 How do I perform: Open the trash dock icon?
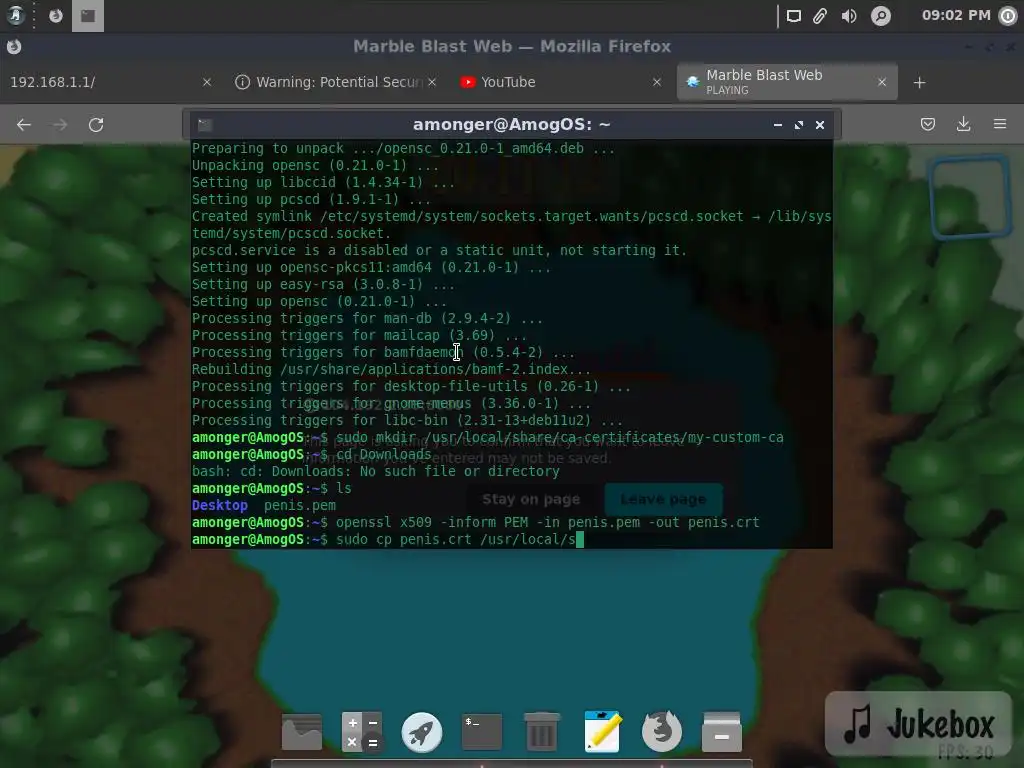(541, 731)
